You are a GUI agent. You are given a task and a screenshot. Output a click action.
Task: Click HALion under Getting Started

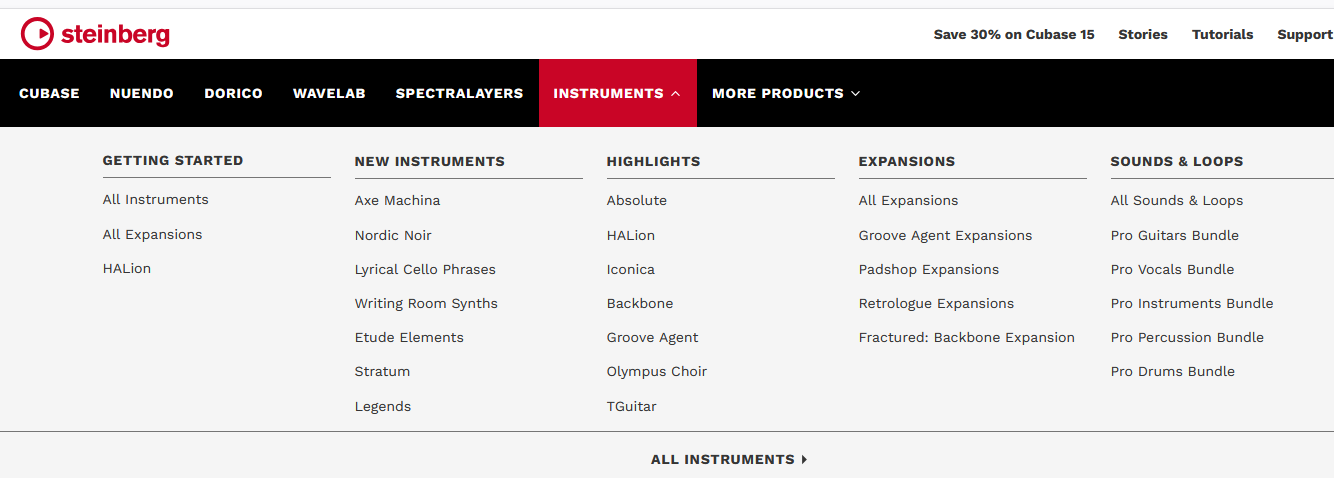coord(126,268)
